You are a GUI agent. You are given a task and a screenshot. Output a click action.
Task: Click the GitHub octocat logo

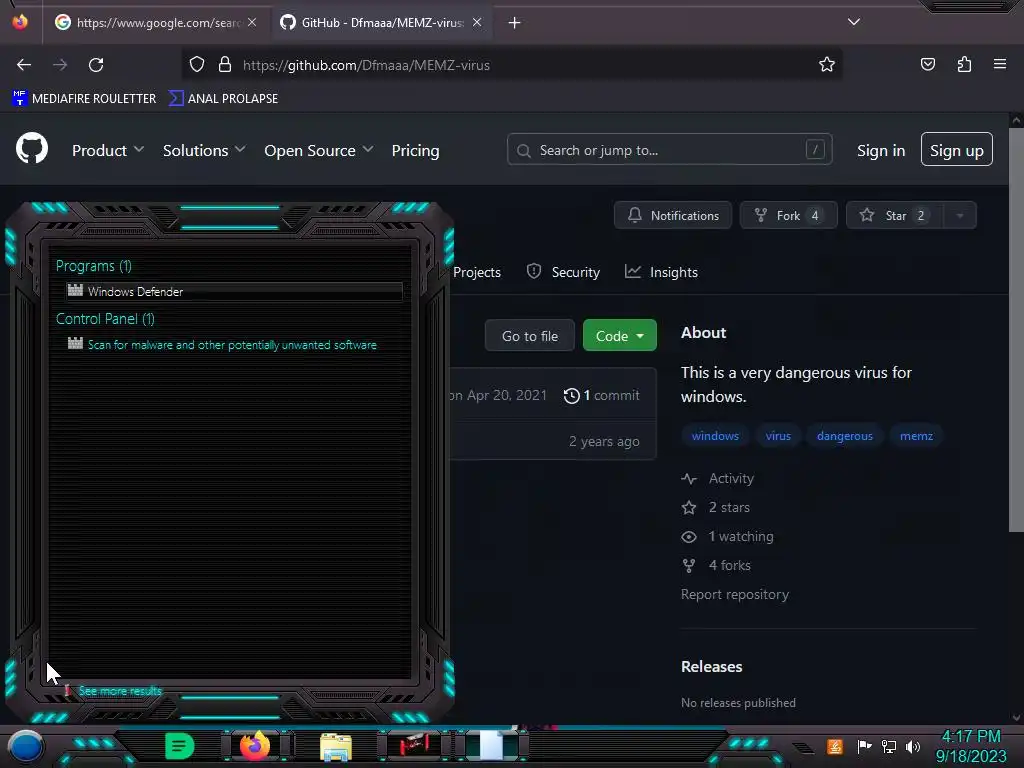pyautogui.click(x=32, y=149)
